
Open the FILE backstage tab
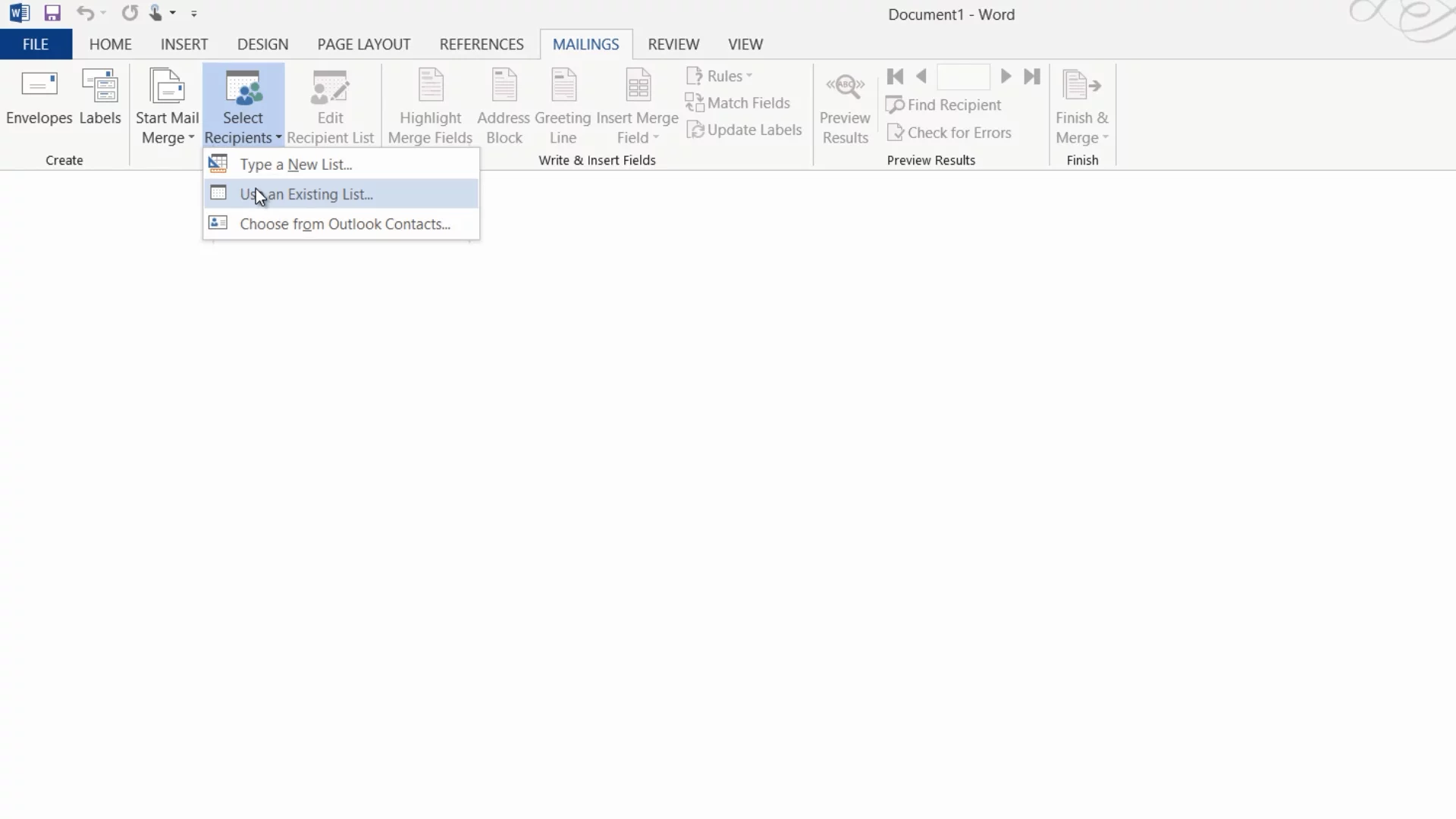[36, 45]
